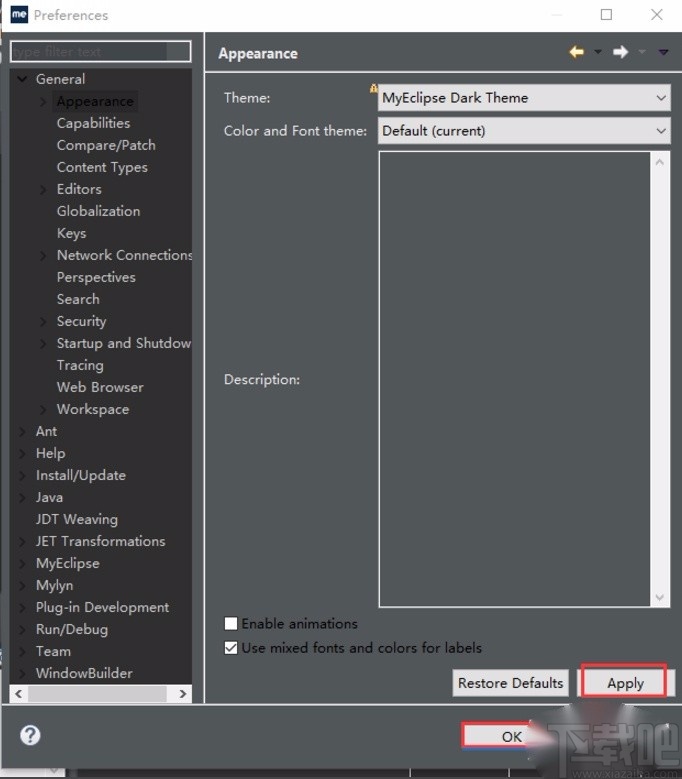Select Globalization in the tree

tap(98, 211)
